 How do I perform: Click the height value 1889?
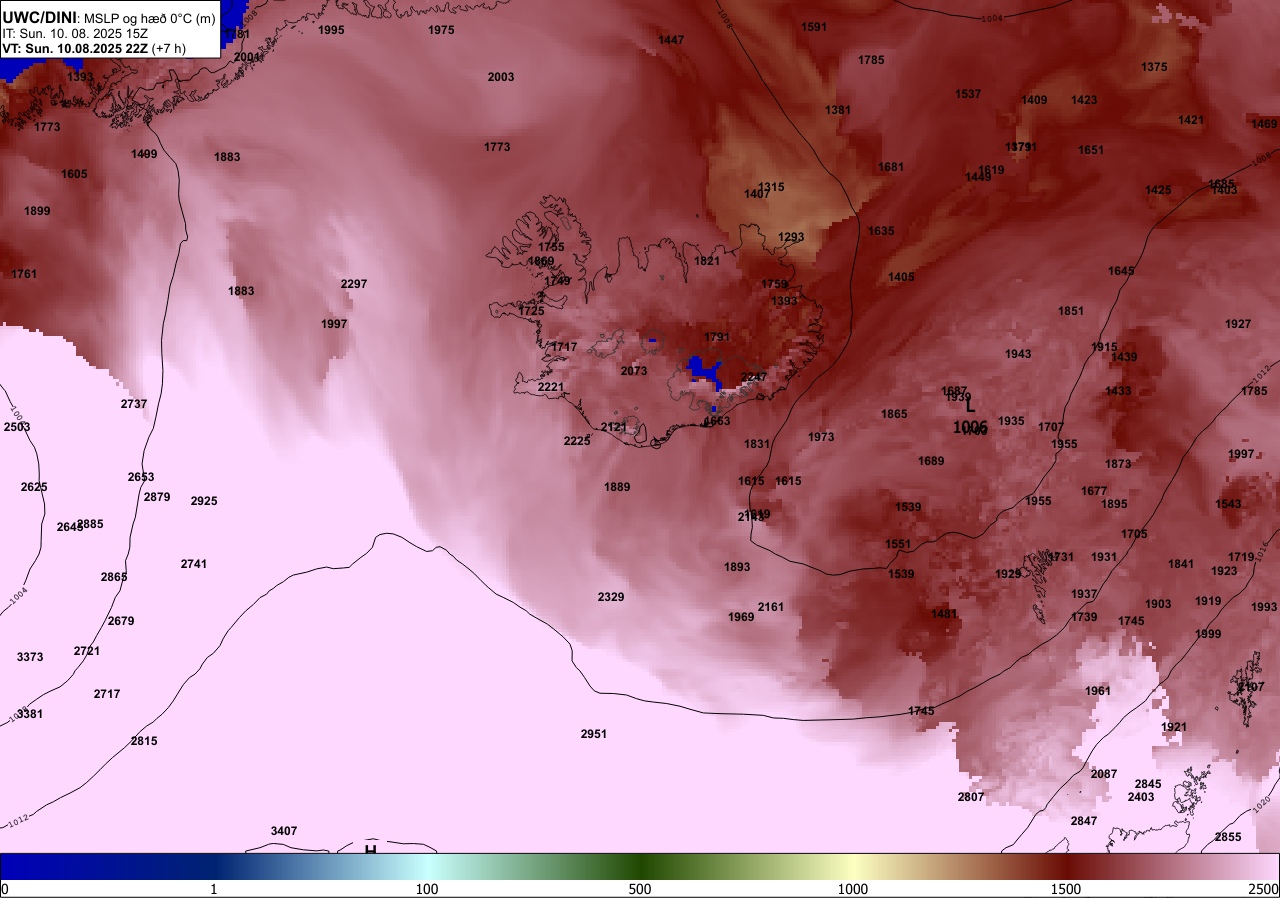coord(618,487)
